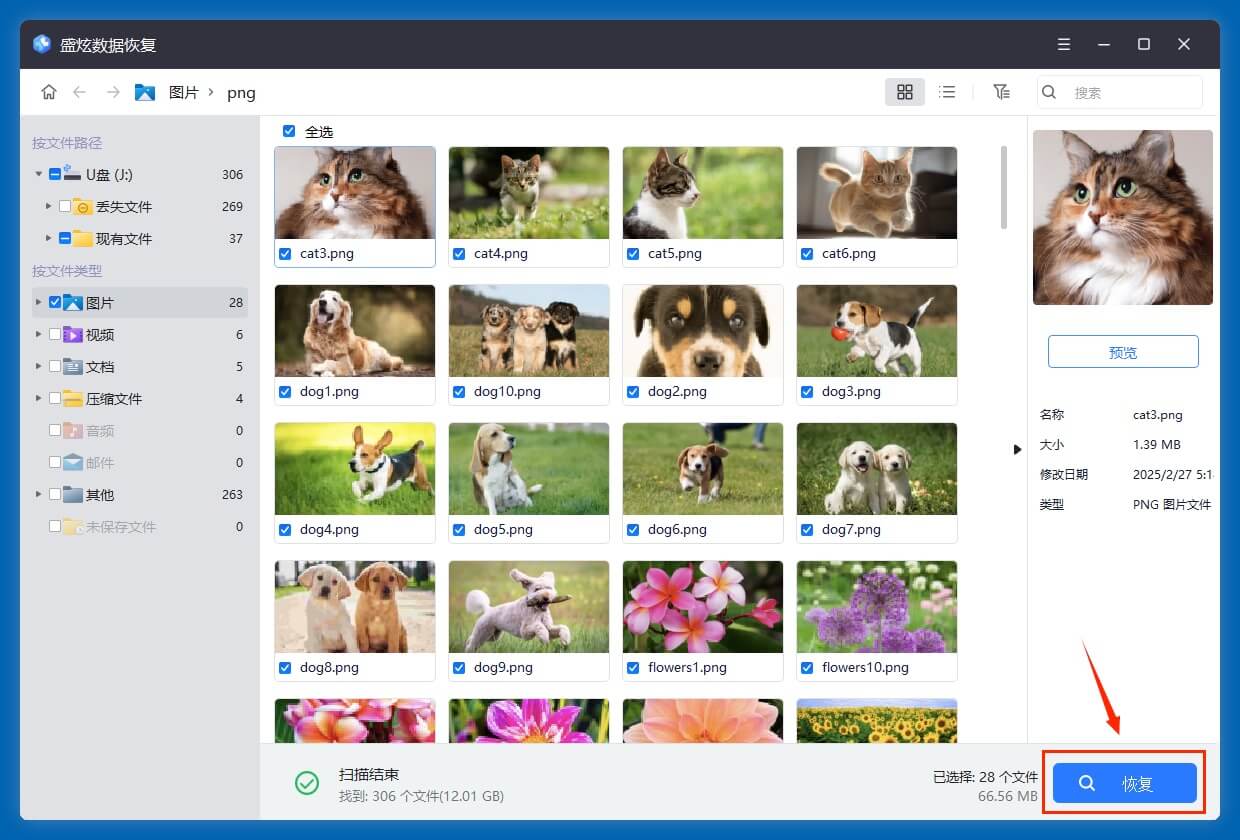Click the video file type icon
Image resolution: width=1240 pixels, height=840 pixels.
coord(73,335)
